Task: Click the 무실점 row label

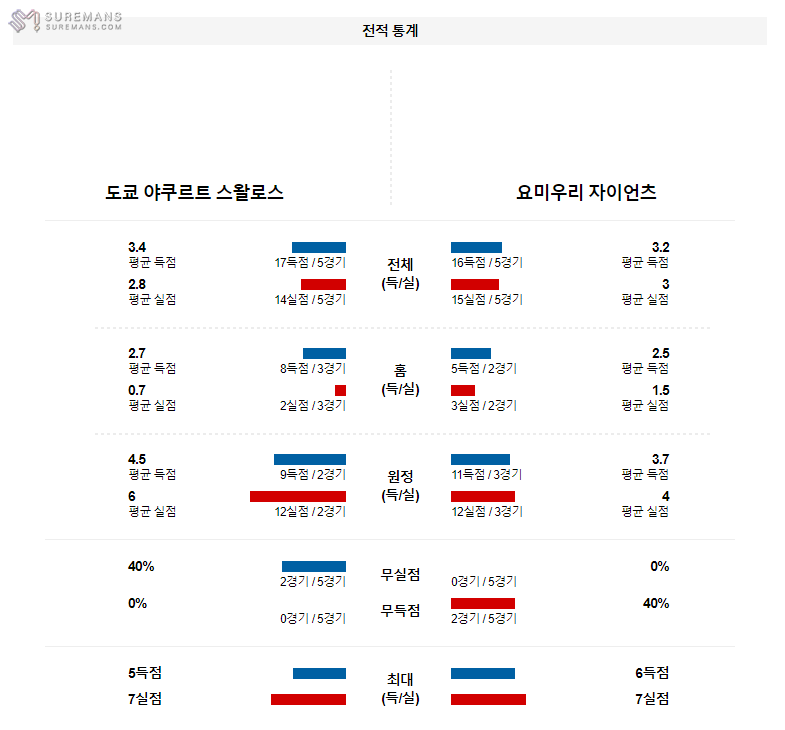Action: (400, 575)
